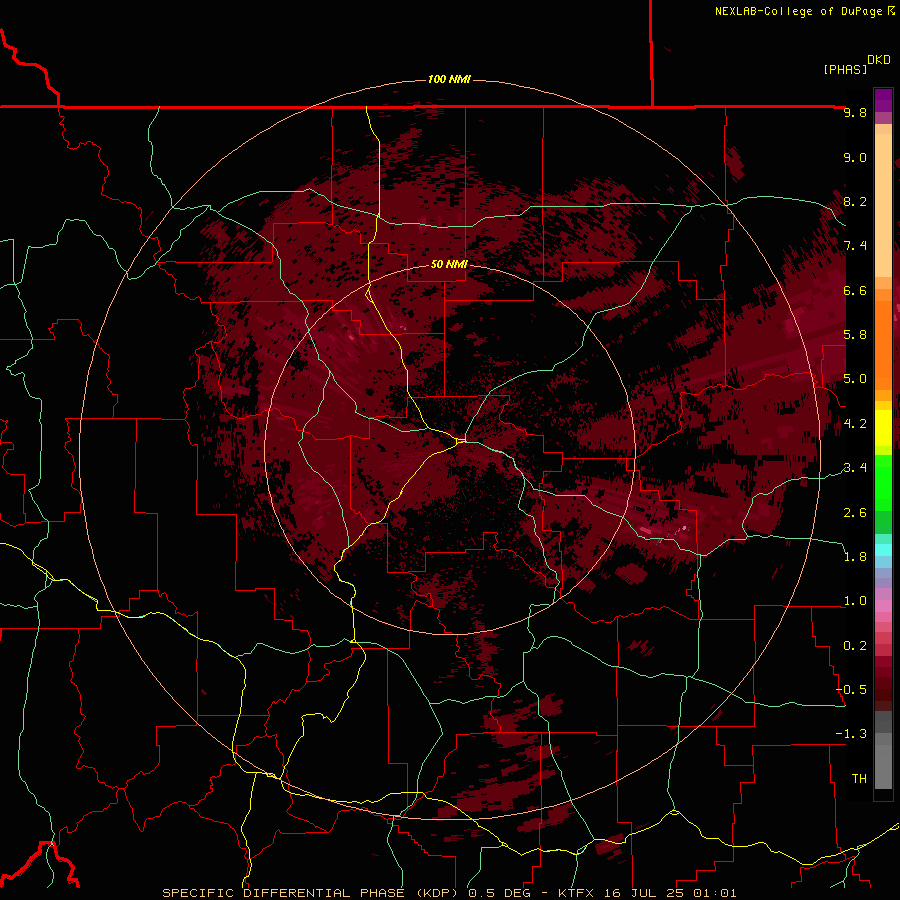Click the 1.0 value on the color scale
This screenshot has height=900, width=900.
[855, 601]
